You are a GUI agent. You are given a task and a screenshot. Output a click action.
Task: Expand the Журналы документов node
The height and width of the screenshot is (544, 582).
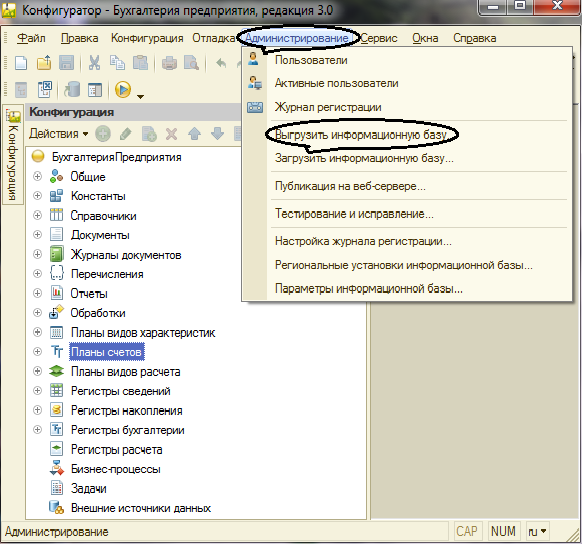click(37, 254)
